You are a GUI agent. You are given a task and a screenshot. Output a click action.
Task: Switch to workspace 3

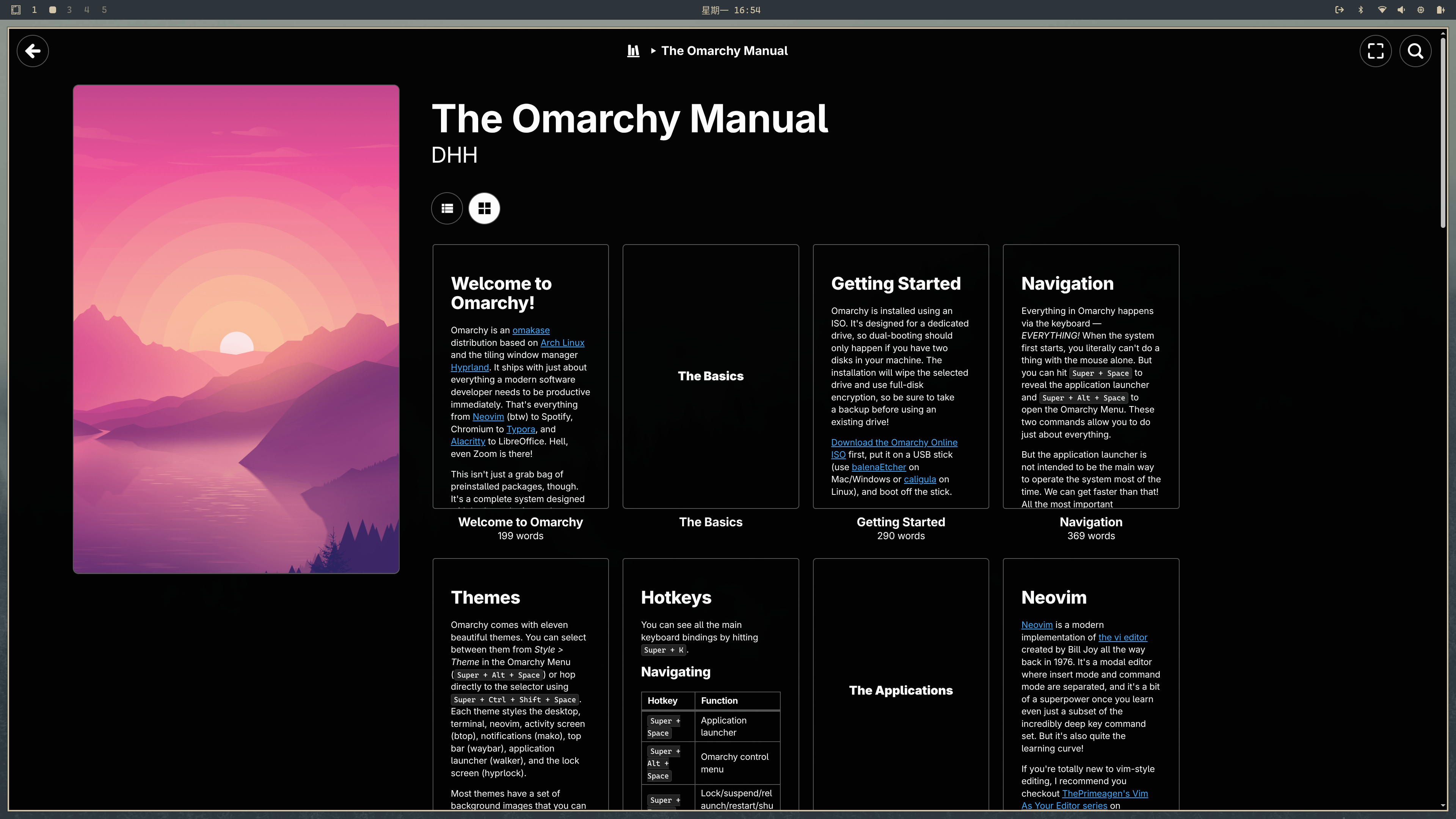coord(69,9)
